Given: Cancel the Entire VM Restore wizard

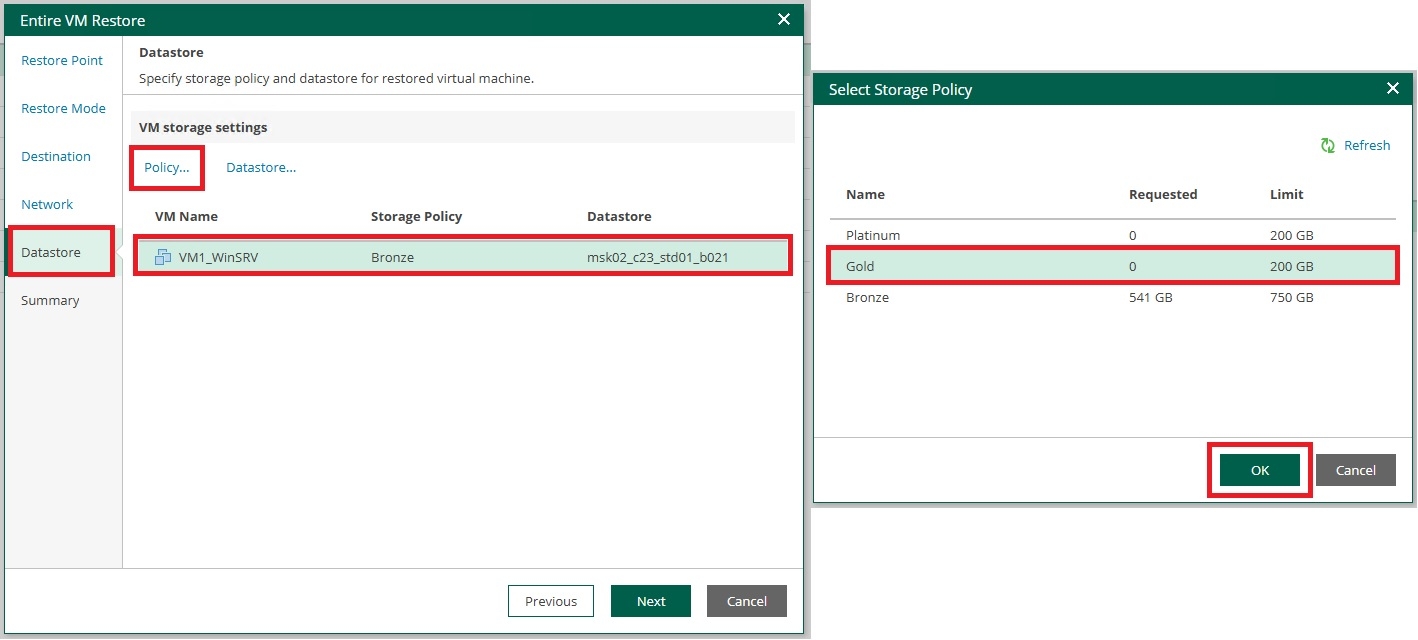Looking at the screenshot, I should click(x=747, y=601).
